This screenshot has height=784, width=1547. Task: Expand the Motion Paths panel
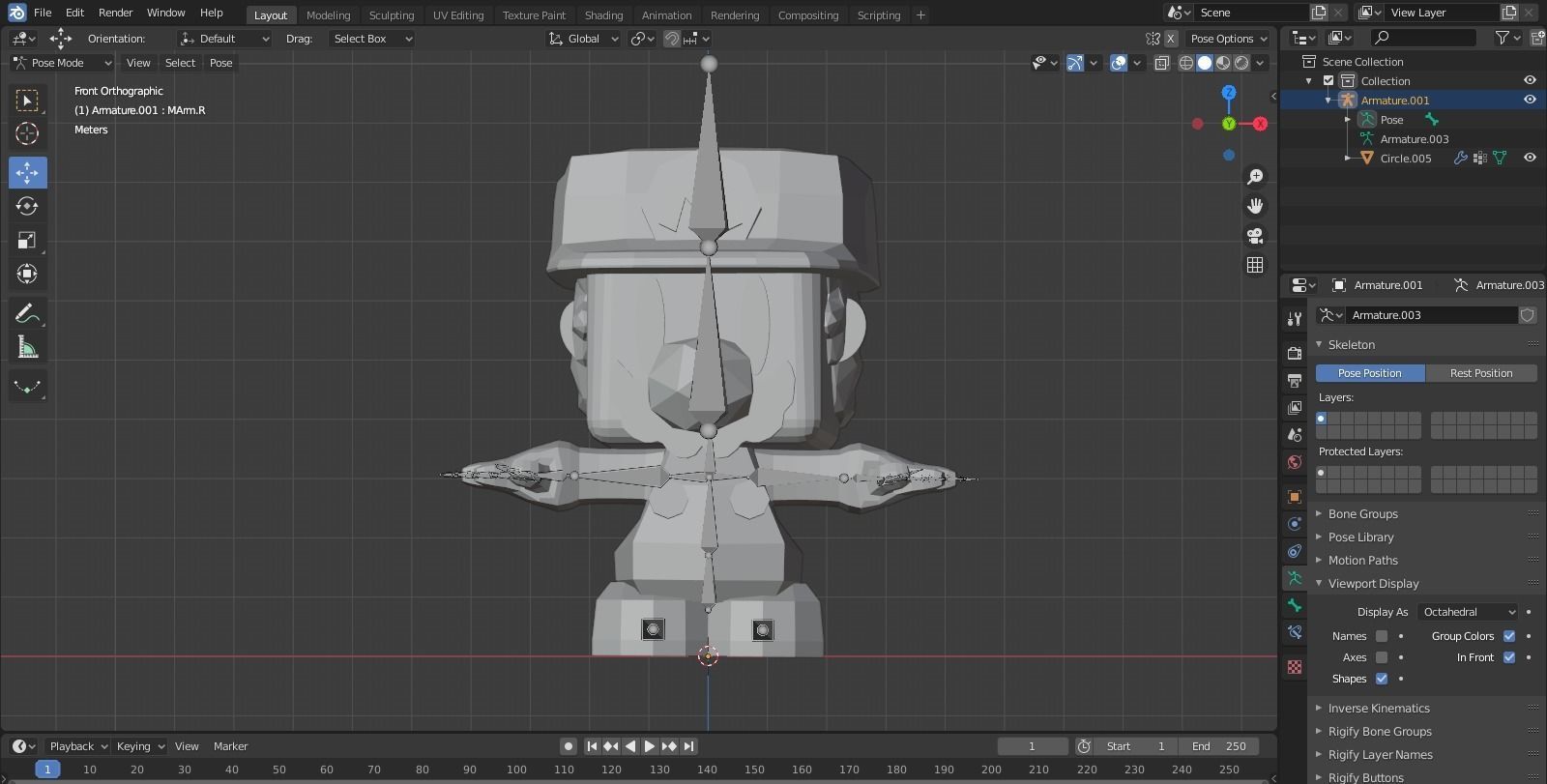1363,561
